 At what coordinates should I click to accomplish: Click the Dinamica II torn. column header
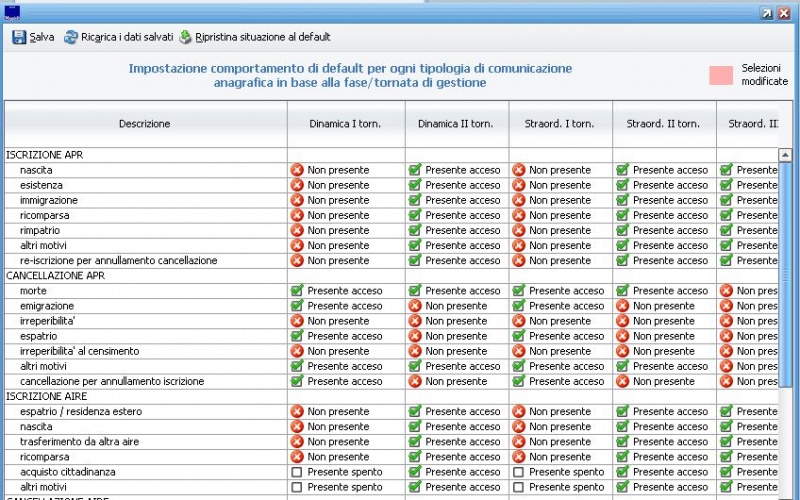(x=456, y=124)
